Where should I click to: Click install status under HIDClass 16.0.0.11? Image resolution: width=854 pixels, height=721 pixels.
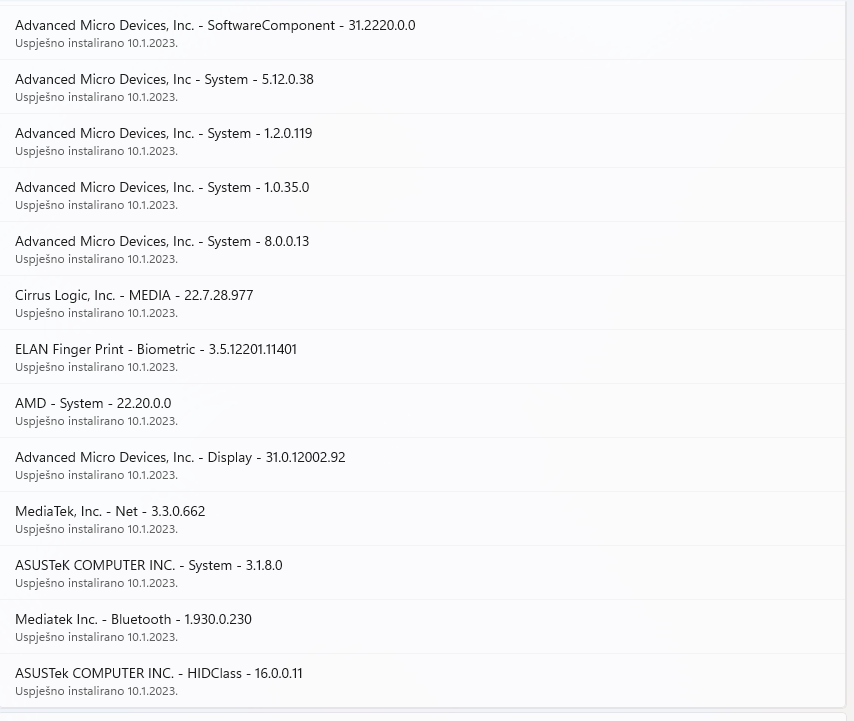pos(96,691)
